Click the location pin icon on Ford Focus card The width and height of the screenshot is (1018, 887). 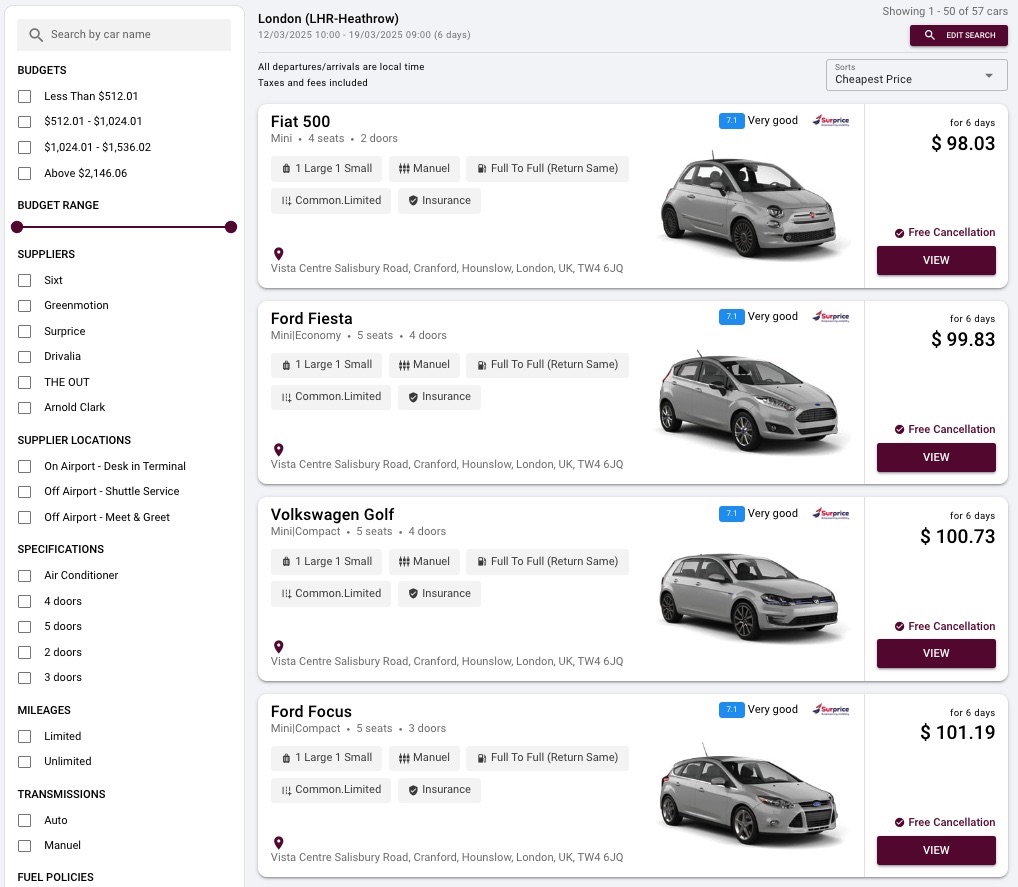pyautogui.click(x=279, y=843)
